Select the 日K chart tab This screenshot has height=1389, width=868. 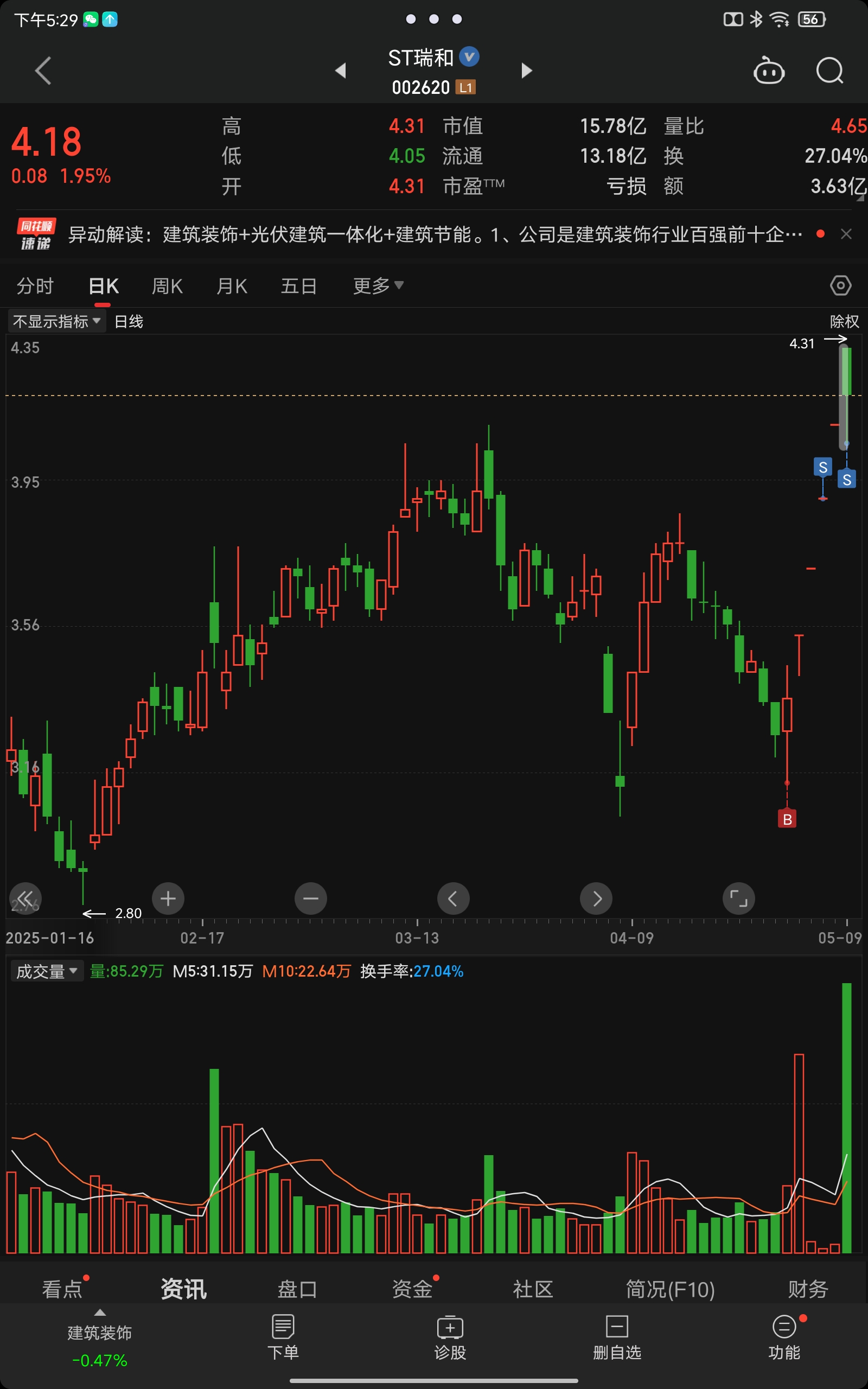click(x=104, y=286)
